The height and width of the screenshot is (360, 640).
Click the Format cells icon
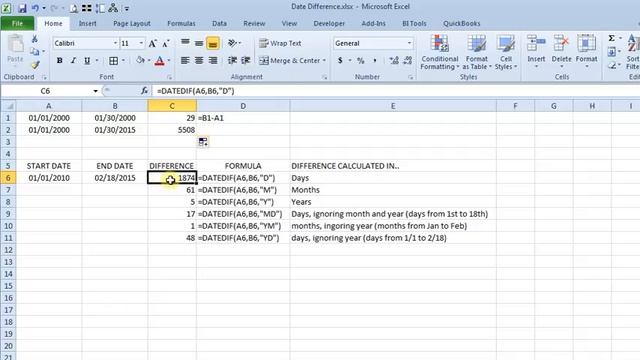pos(587,43)
